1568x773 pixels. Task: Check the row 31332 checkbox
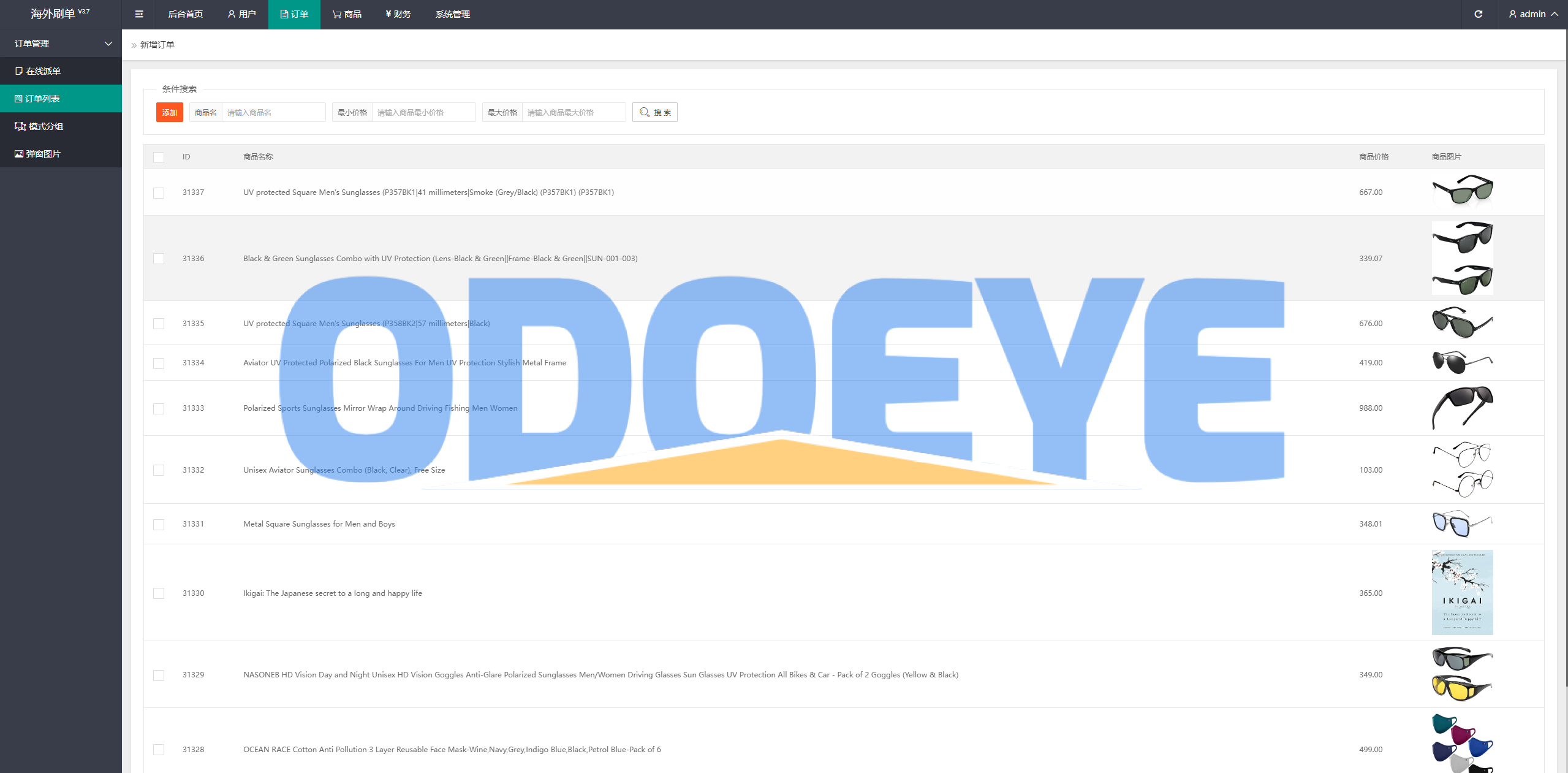pyautogui.click(x=159, y=470)
